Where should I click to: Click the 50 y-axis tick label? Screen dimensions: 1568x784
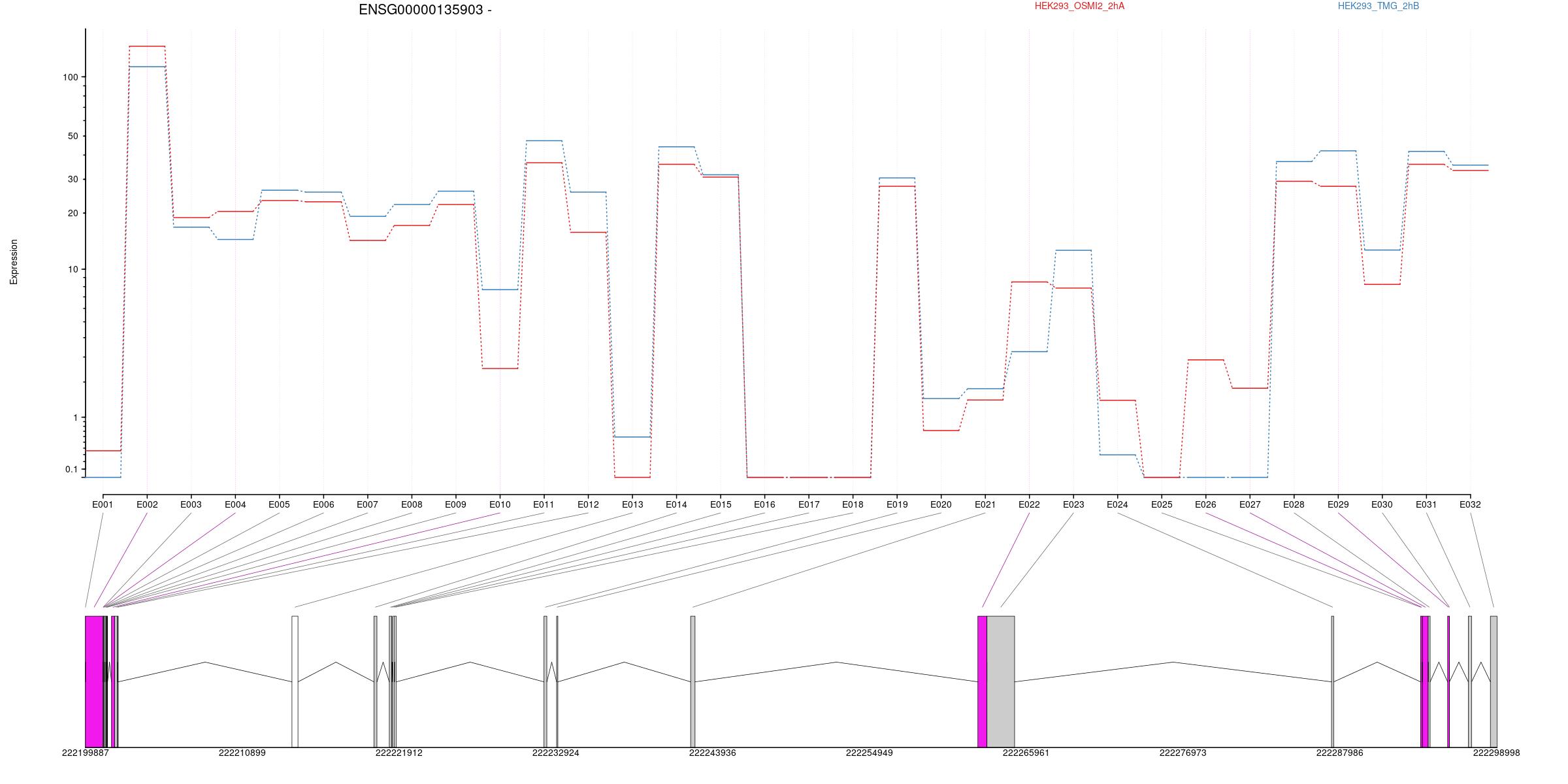(x=73, y=136)
